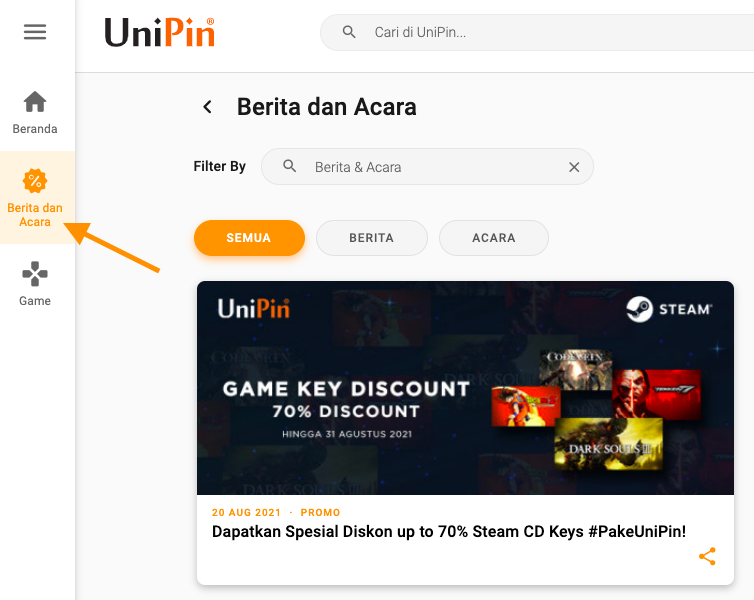Click the magnifier icon in filter field

[289, 166]
